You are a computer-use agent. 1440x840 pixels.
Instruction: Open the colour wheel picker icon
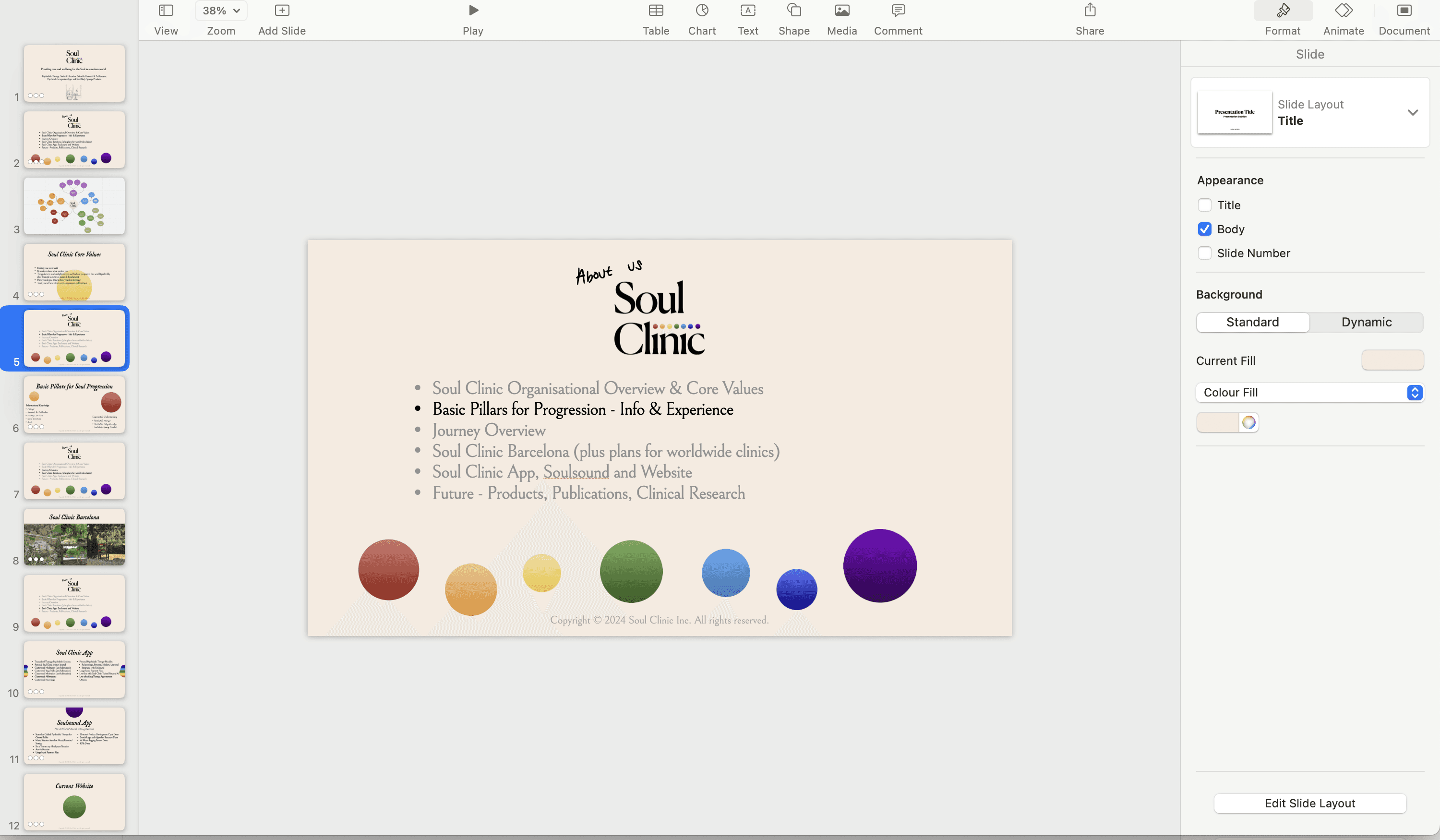click(1248, 423)
